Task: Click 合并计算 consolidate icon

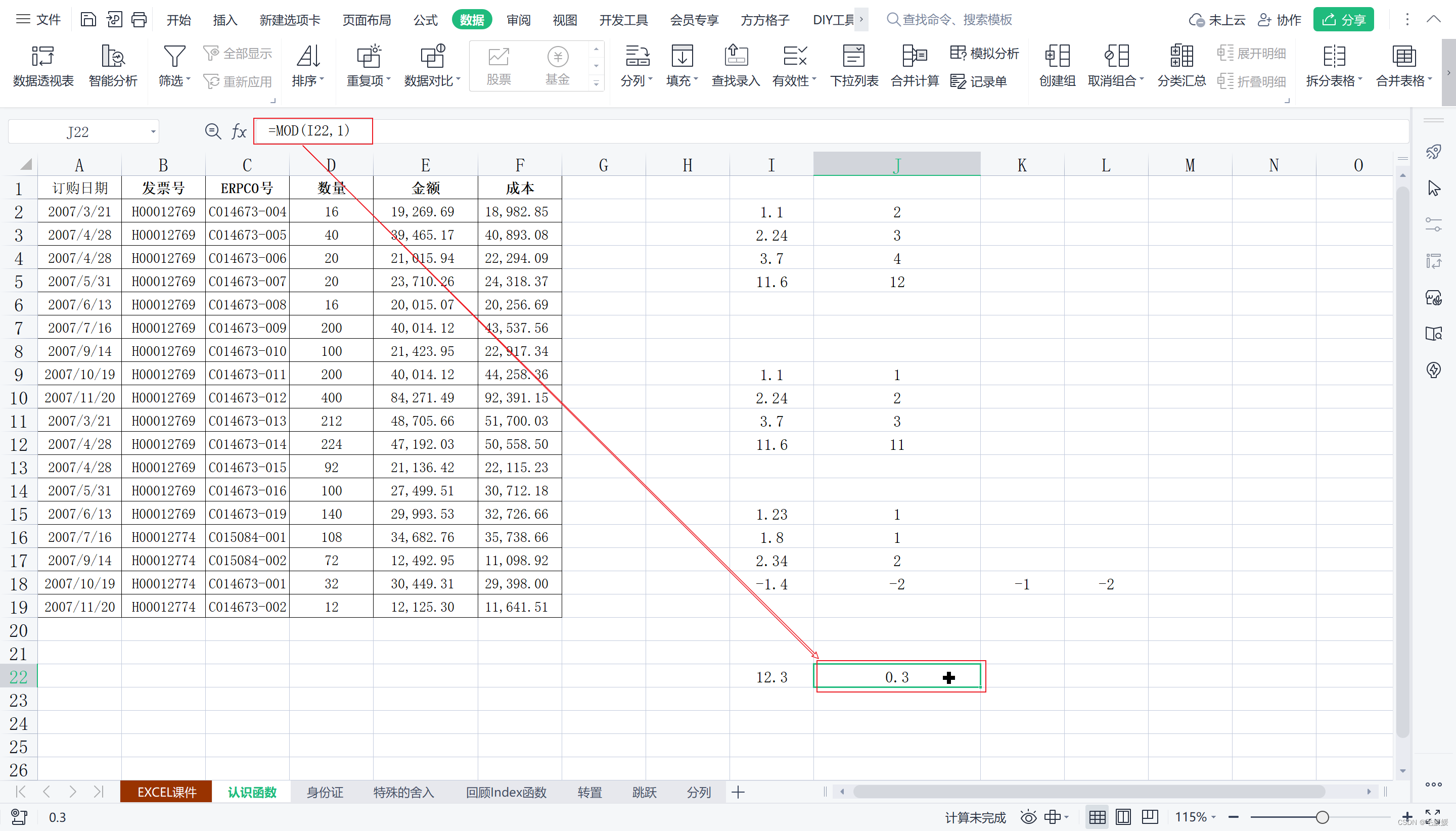Action: (x=915, y=56)
